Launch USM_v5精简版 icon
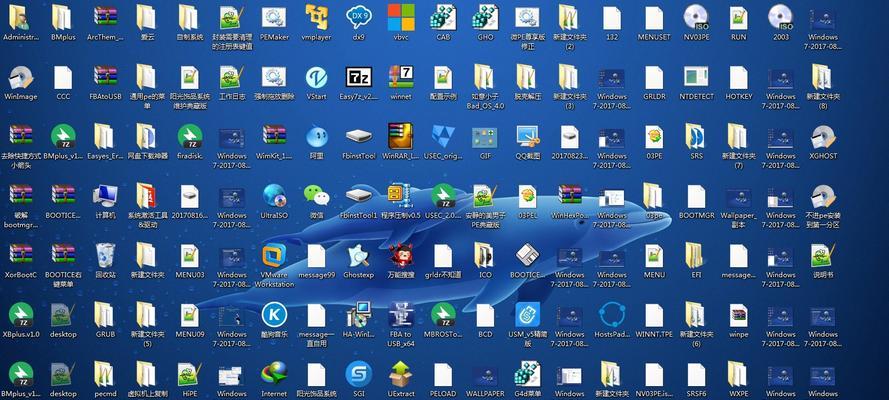The width and height of the screenshot is (889, 400). (x=527, y=316)
